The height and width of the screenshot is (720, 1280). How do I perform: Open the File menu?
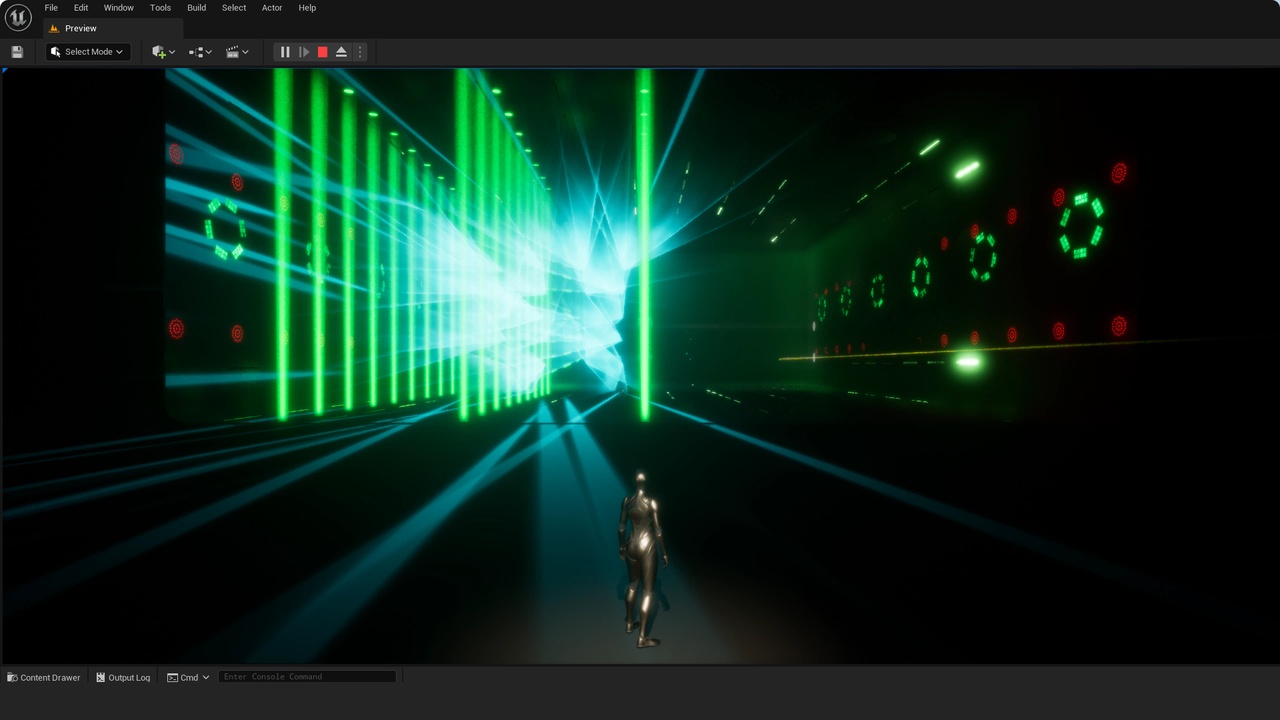[x=51, y=8]
